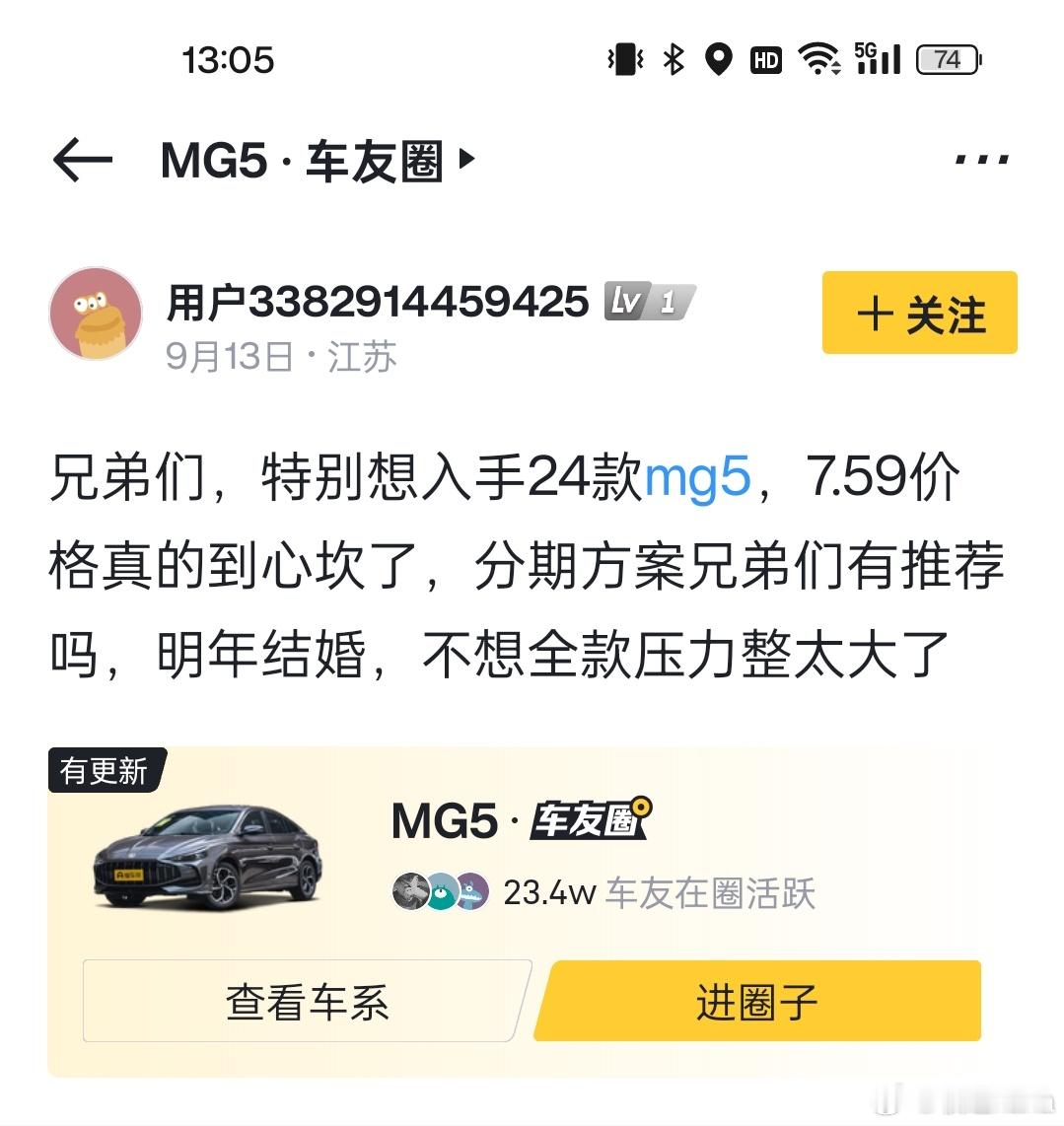Tap the location pin status icon
The image size is (1064, 1126).
tap(719, 59)
